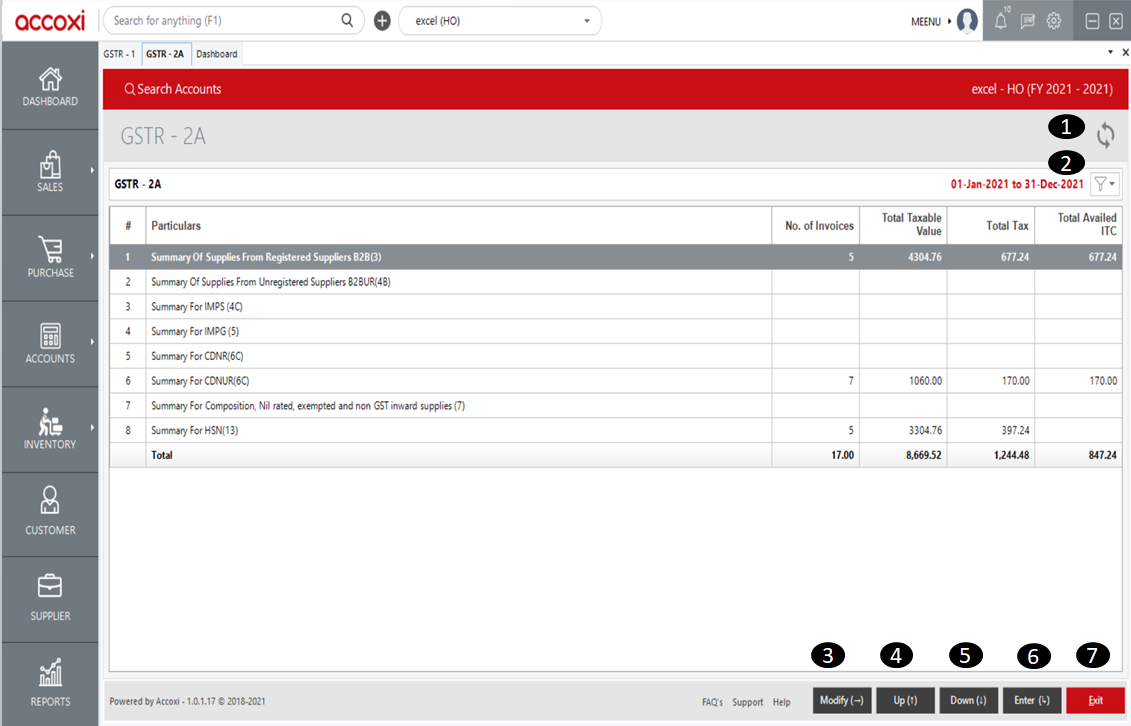Expand the Sales submenu arrow
Viewport: 1131px width, 726px height.
(92, 171)
